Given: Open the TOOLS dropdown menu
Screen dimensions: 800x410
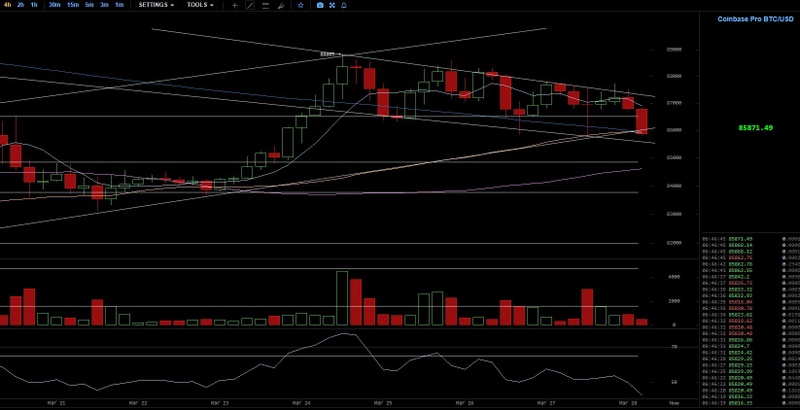Looking at the screenshot, I should [200, 5].
